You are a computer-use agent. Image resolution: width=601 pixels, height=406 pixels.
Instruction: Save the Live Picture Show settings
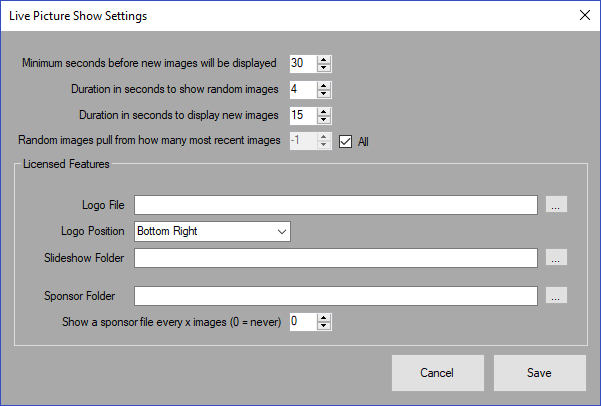click(540, 373)
